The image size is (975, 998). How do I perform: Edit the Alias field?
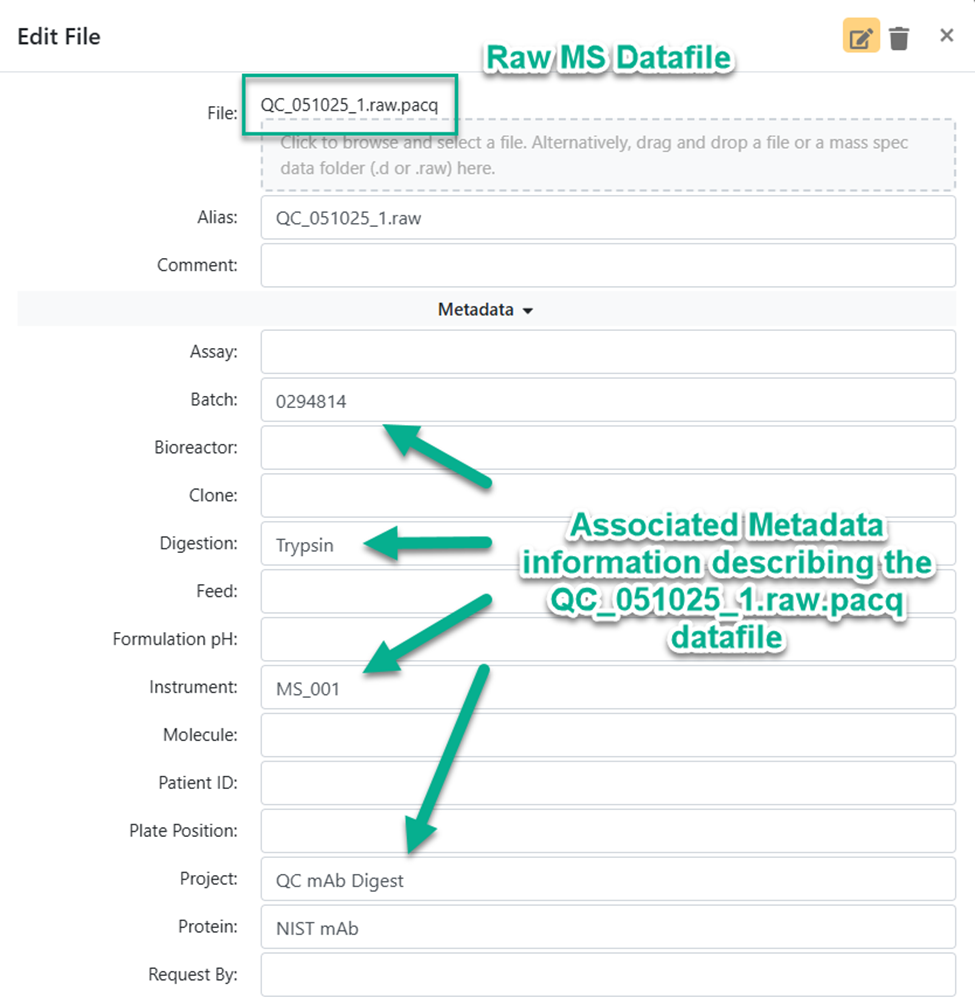pyautogui.click(x=608, y=218)
